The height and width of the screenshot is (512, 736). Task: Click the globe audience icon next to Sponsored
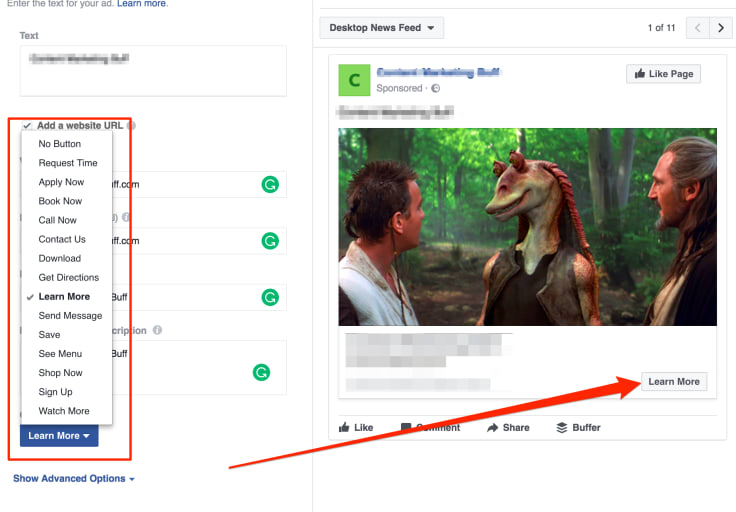(x=436, y=88)
